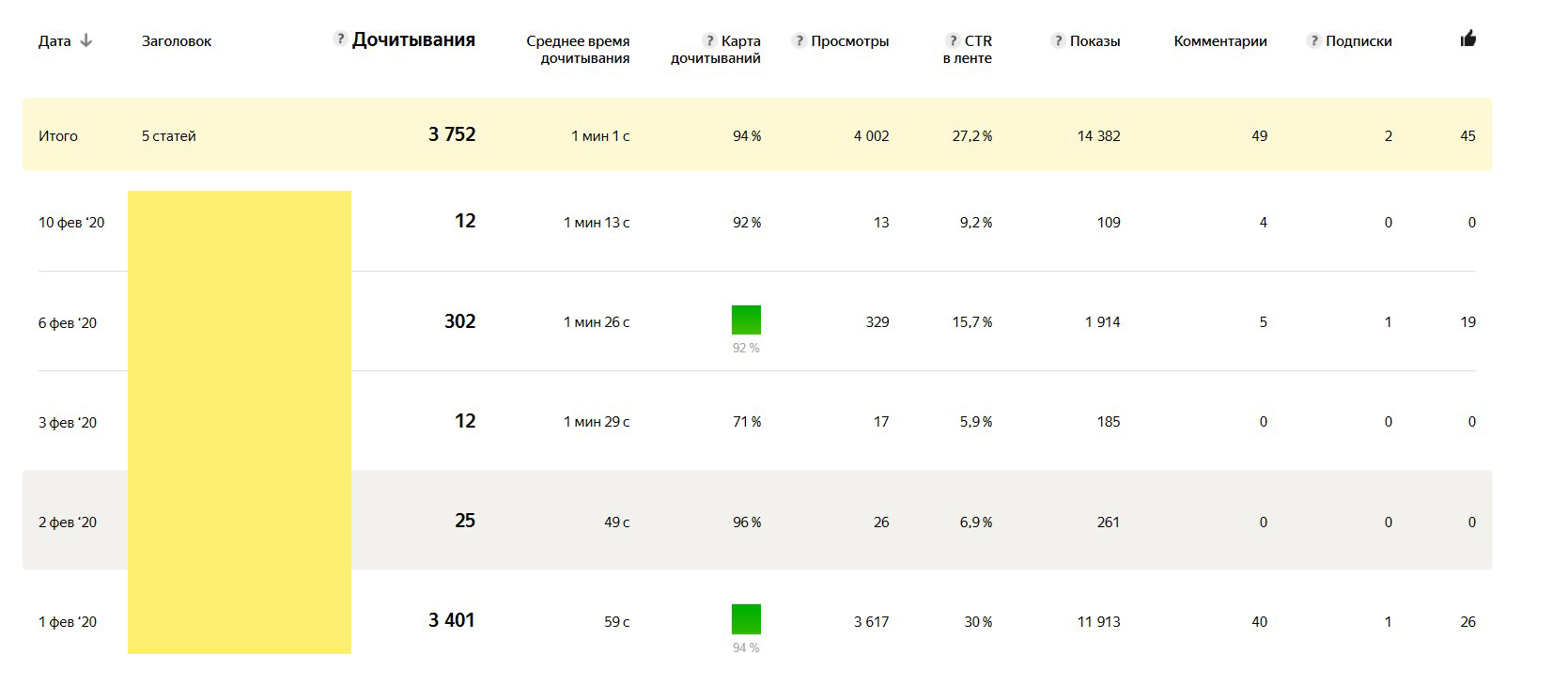Toggle the sort arrow next to Дата
The height and width of the screenshot is (686, 1568).
(86, 40)
